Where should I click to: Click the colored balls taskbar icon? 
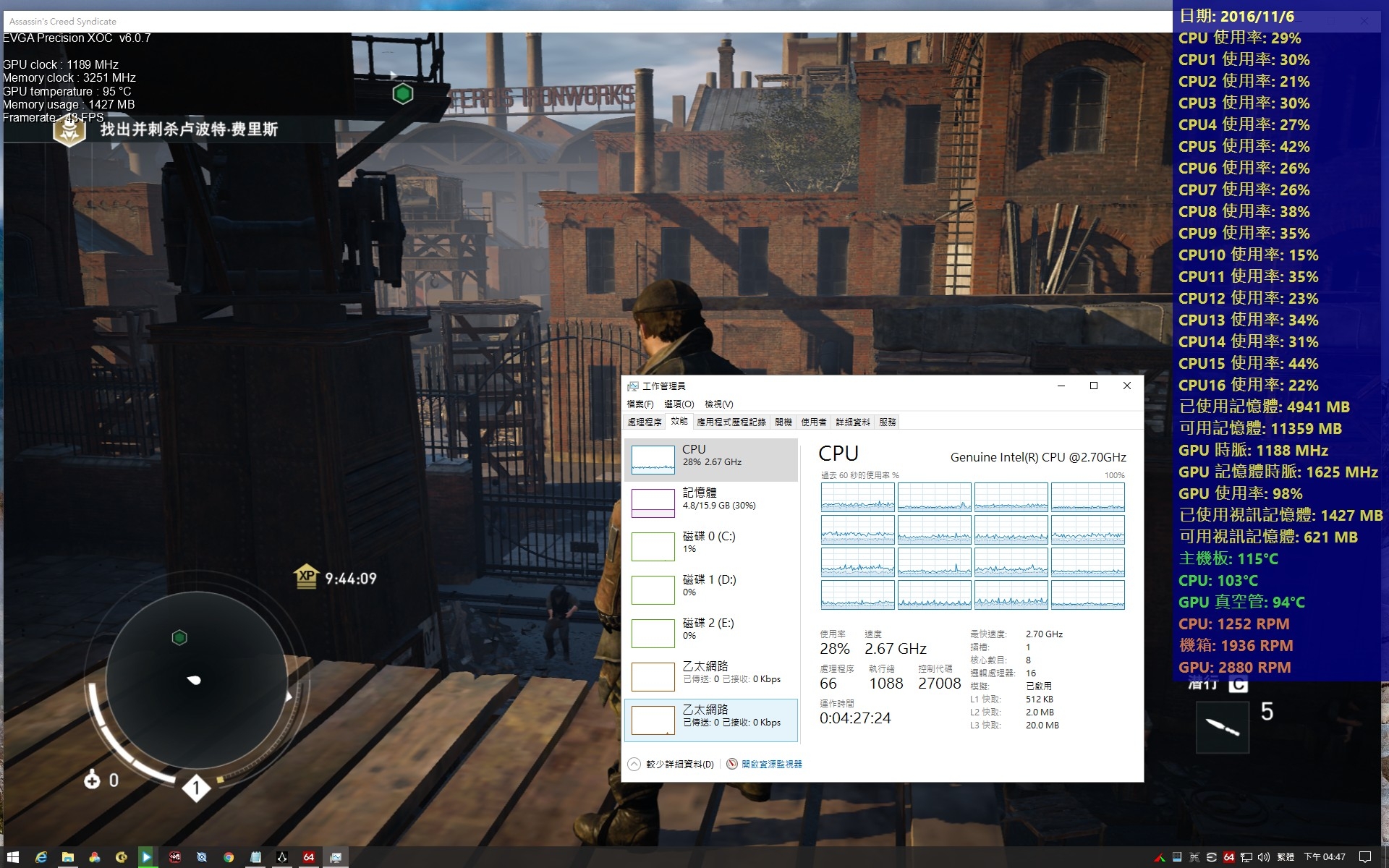pos(94,857)
